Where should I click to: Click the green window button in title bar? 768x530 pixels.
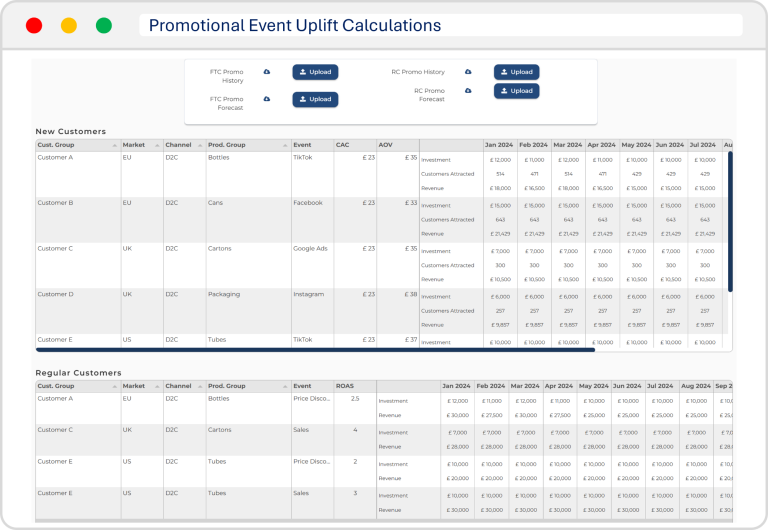(x=104, y=26)
